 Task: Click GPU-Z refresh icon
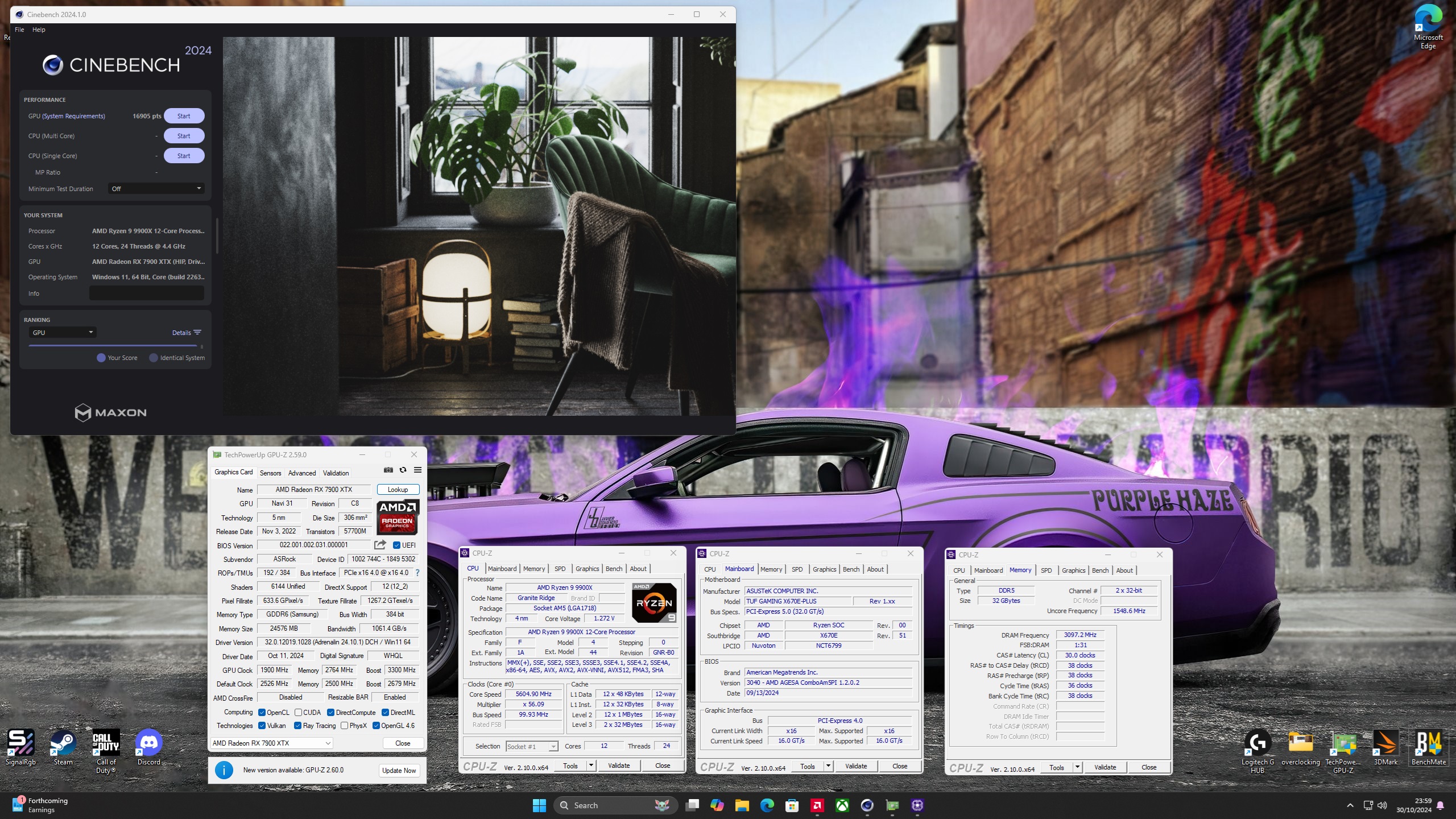click(x=403, y=470)
